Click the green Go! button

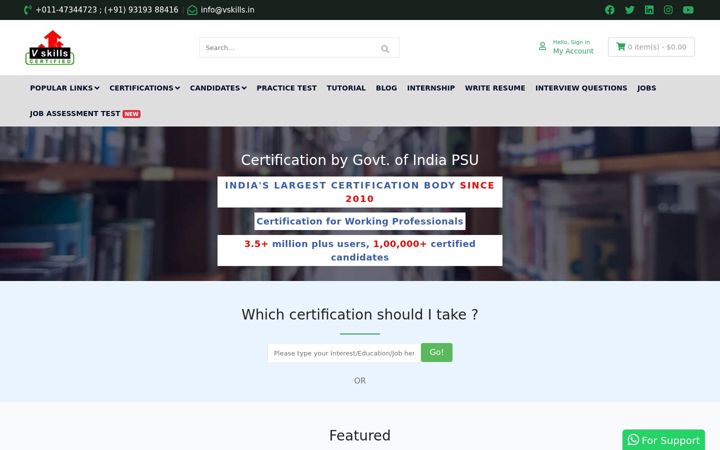(436, 353)
